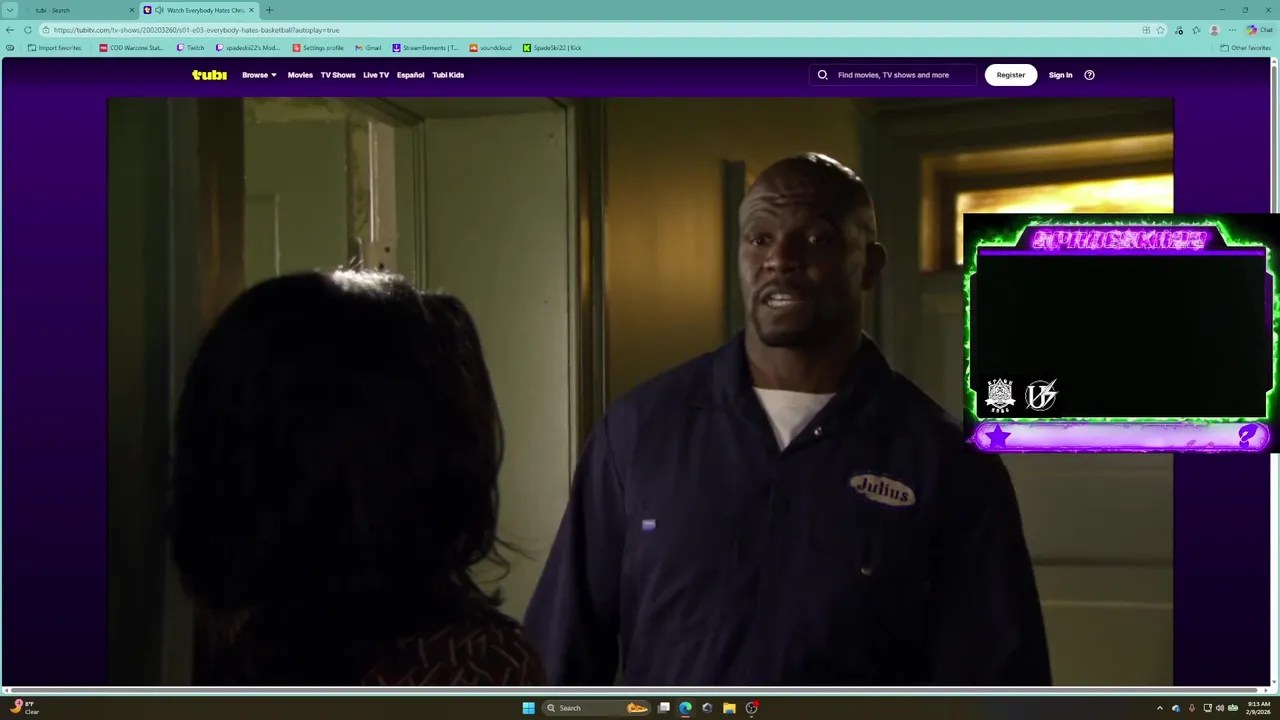
Task: Click the Tubi search magnifier icon
Action: click(x=823, y=75)
